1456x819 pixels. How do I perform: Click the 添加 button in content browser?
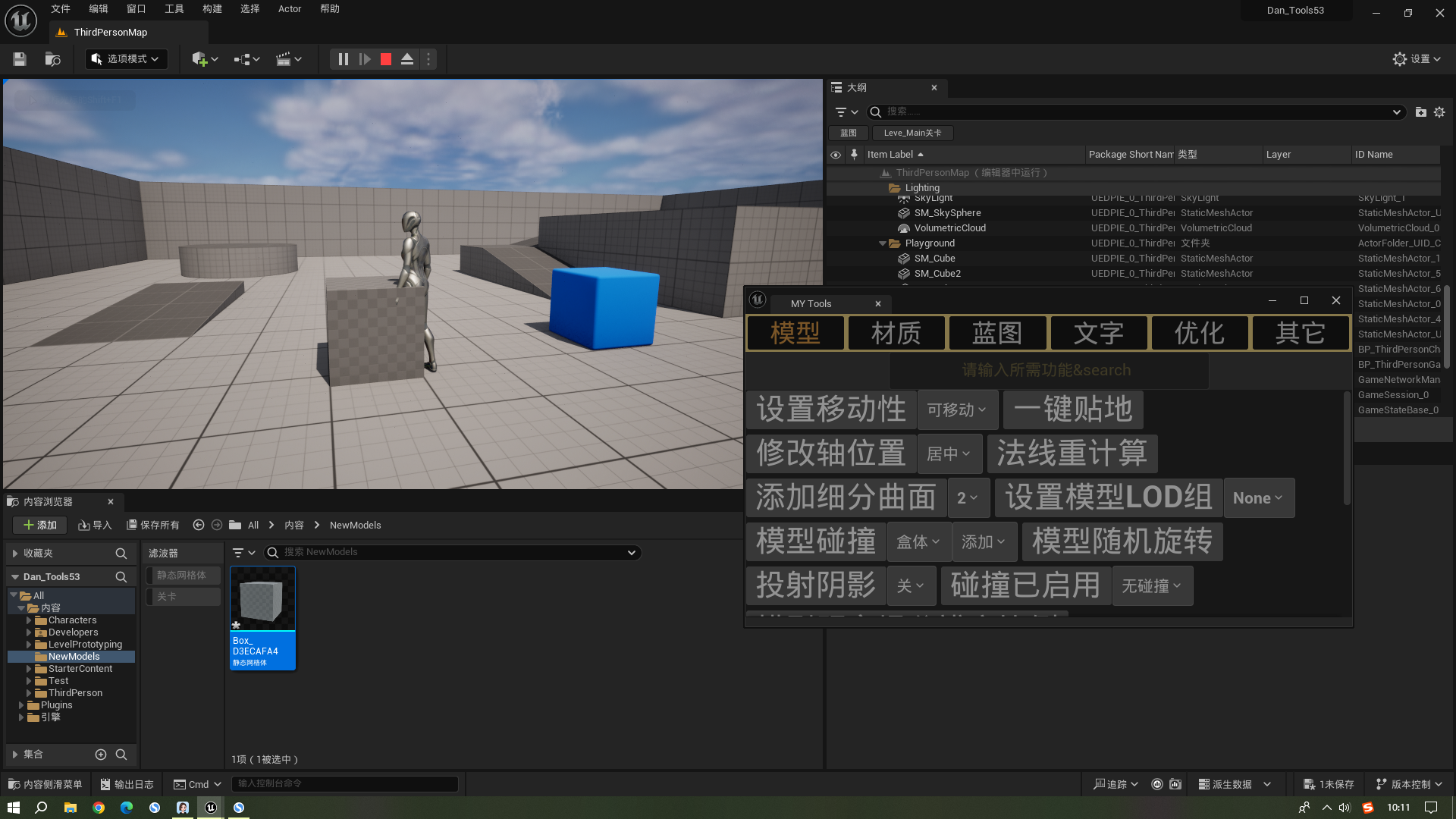tap(40, 525)
